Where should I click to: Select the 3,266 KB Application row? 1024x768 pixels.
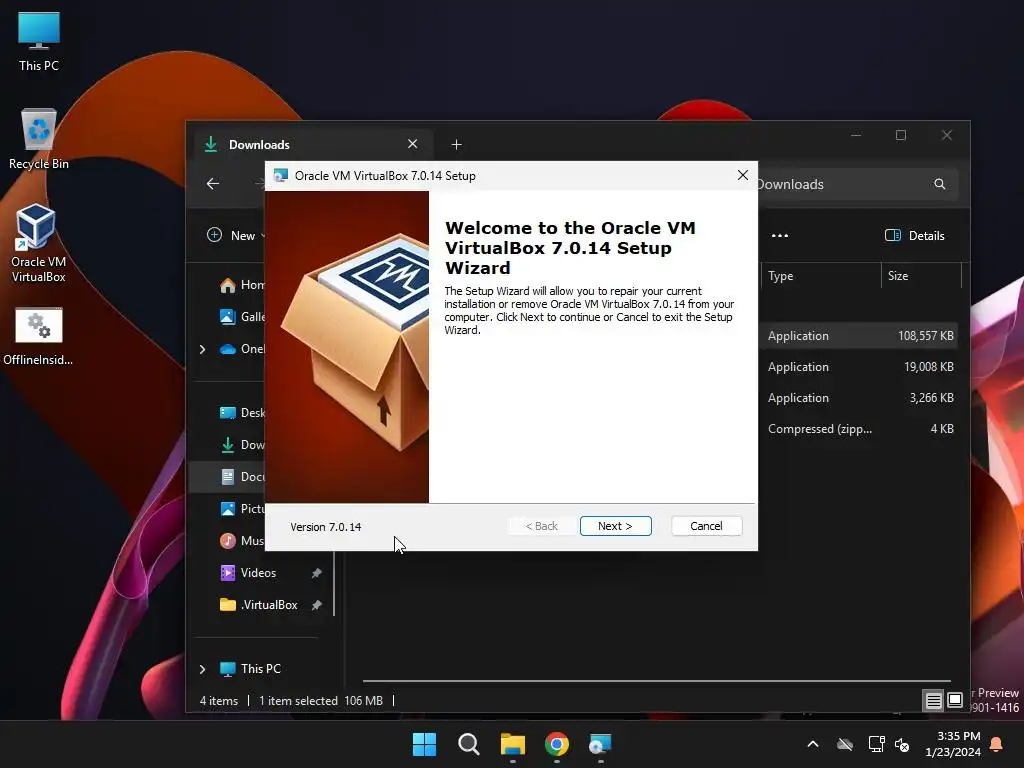[x=858, y=398]
